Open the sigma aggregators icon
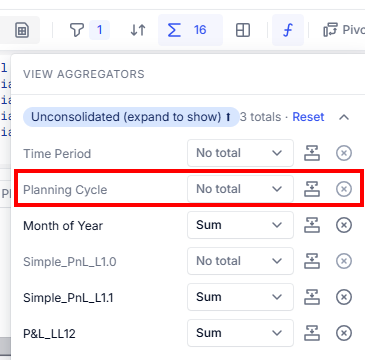 [174, 30]
